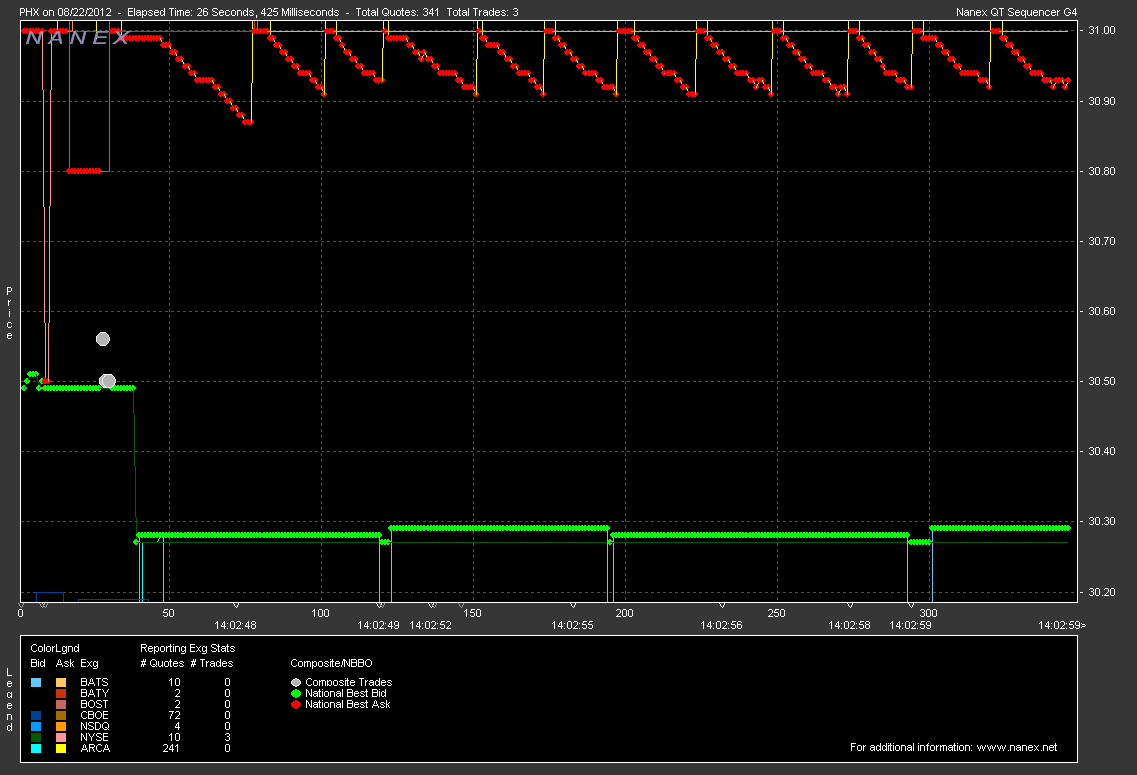Image resolution: width=1137 pixels, height=775 pixels.
Task: Click the ARCA quote count '241'
Action: click(x=171, y=748)
